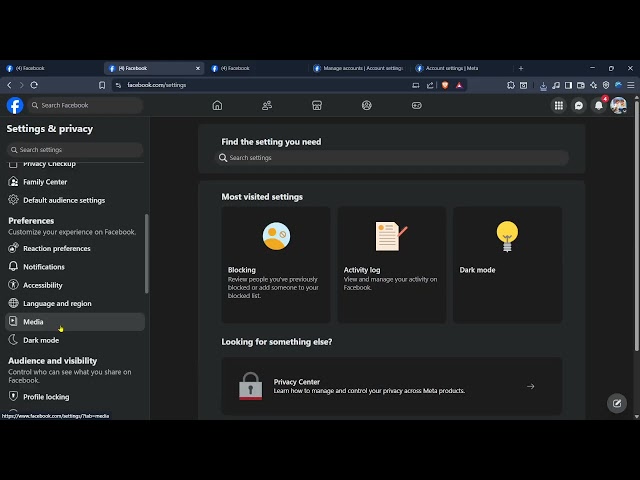Screen dimensions: 640x480
Task: Switch to Manage accounts browser tab
Action: coord(359,68)
